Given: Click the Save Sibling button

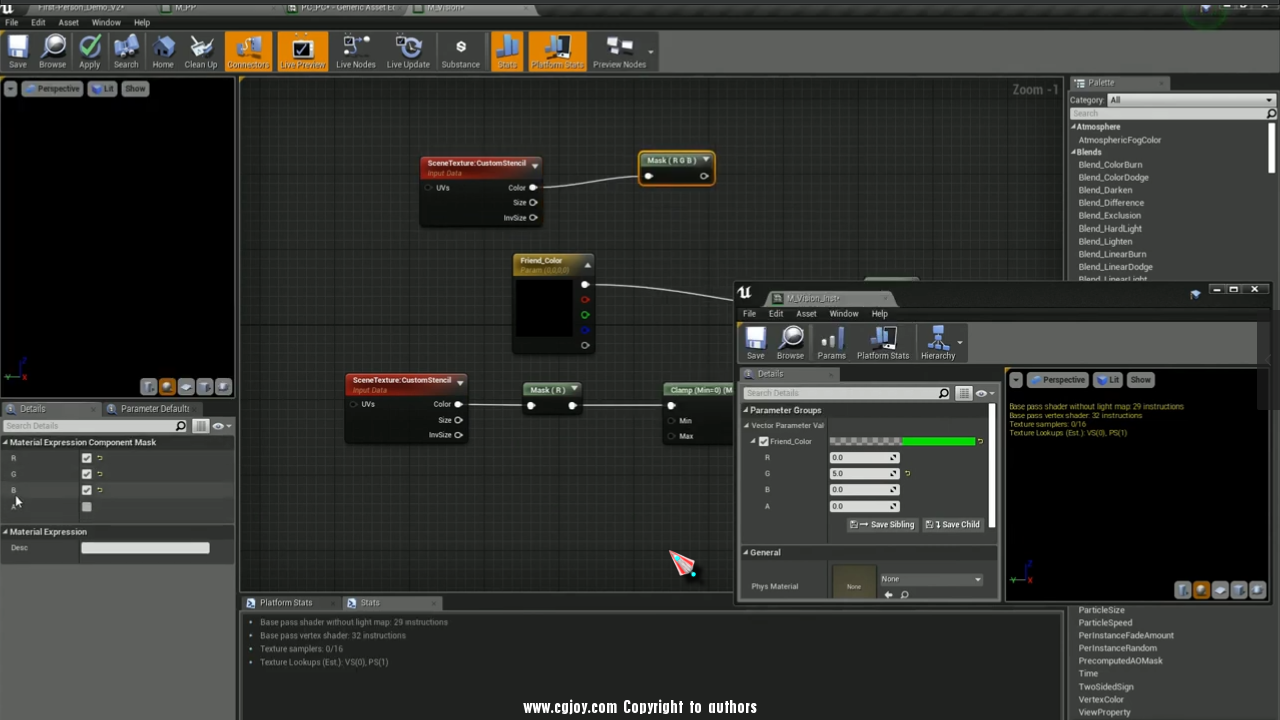Looking at the screenshot, I should click(x=881, y=524).
